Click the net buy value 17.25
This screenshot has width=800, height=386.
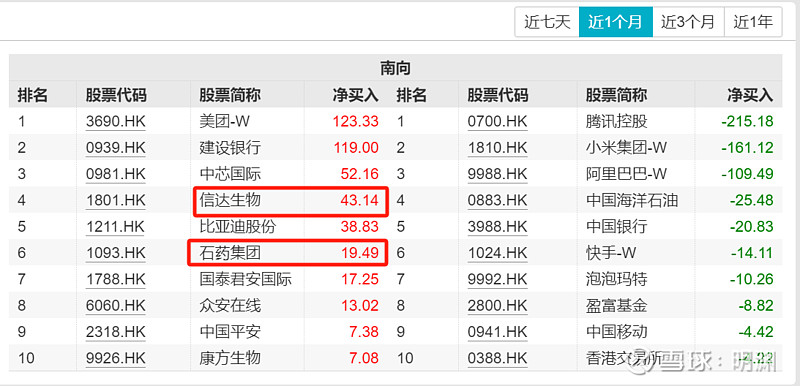click(360, 279)
